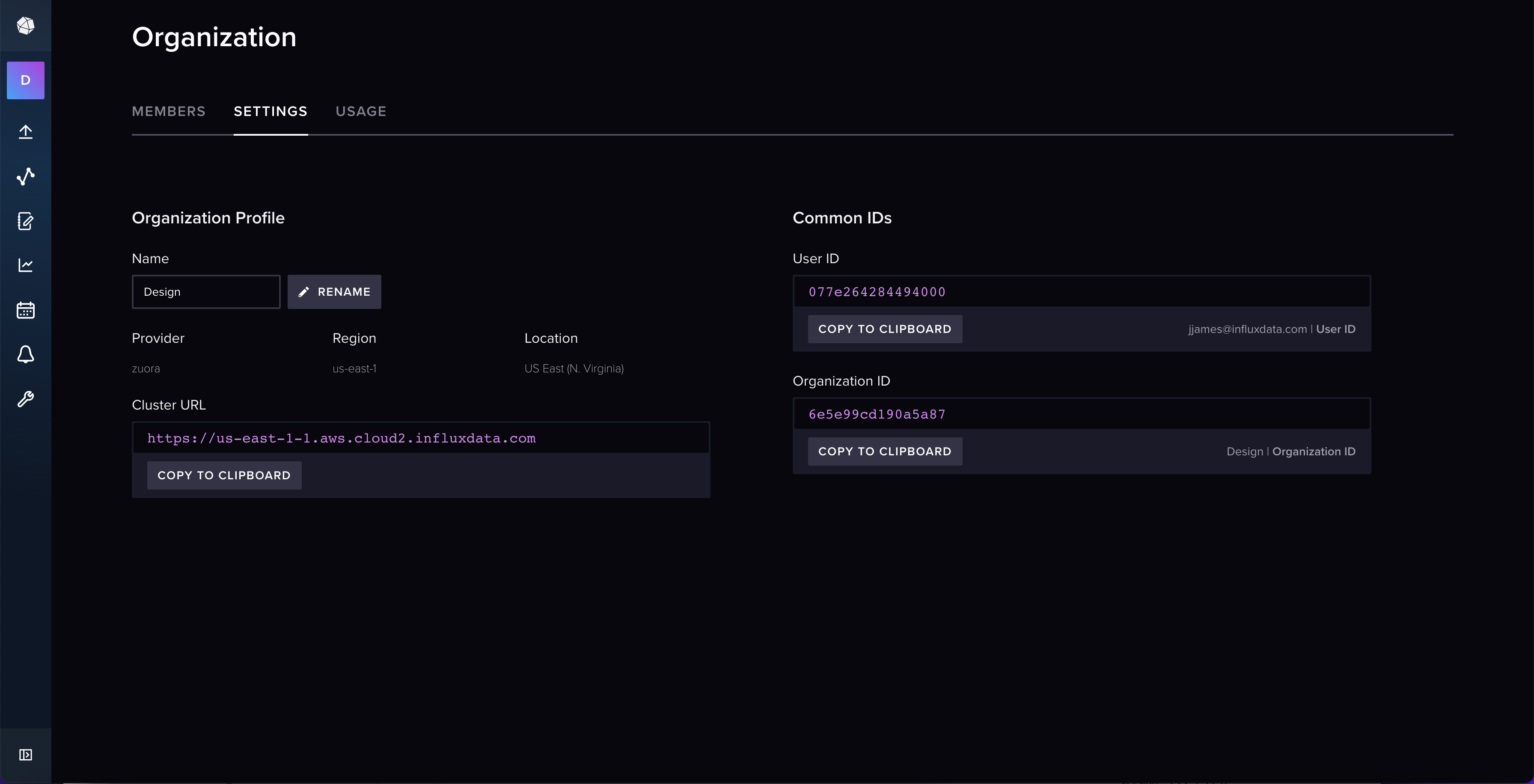Open the Notebooks icon in sidebar
The height and width of the screenshot is (784, 1534).
tap(26, 221)
